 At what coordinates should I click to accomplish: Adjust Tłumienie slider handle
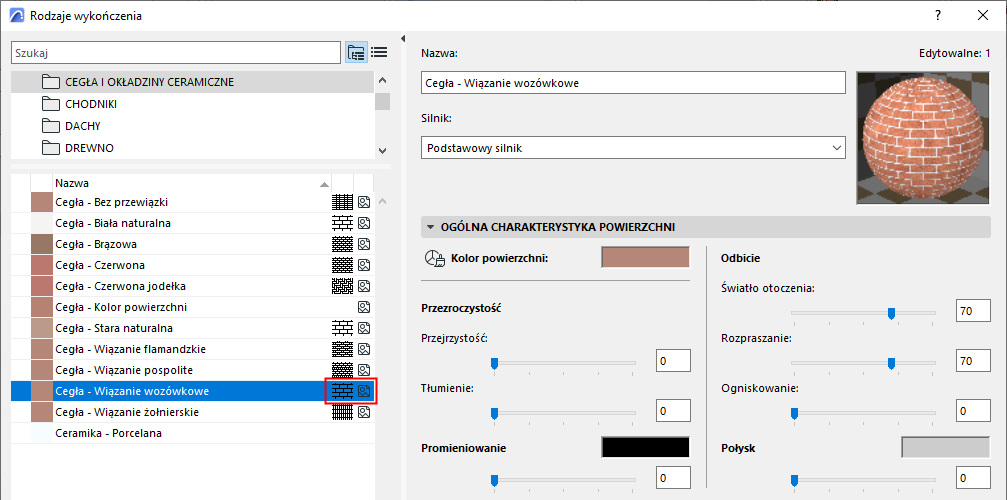click(x=495, y=413)
